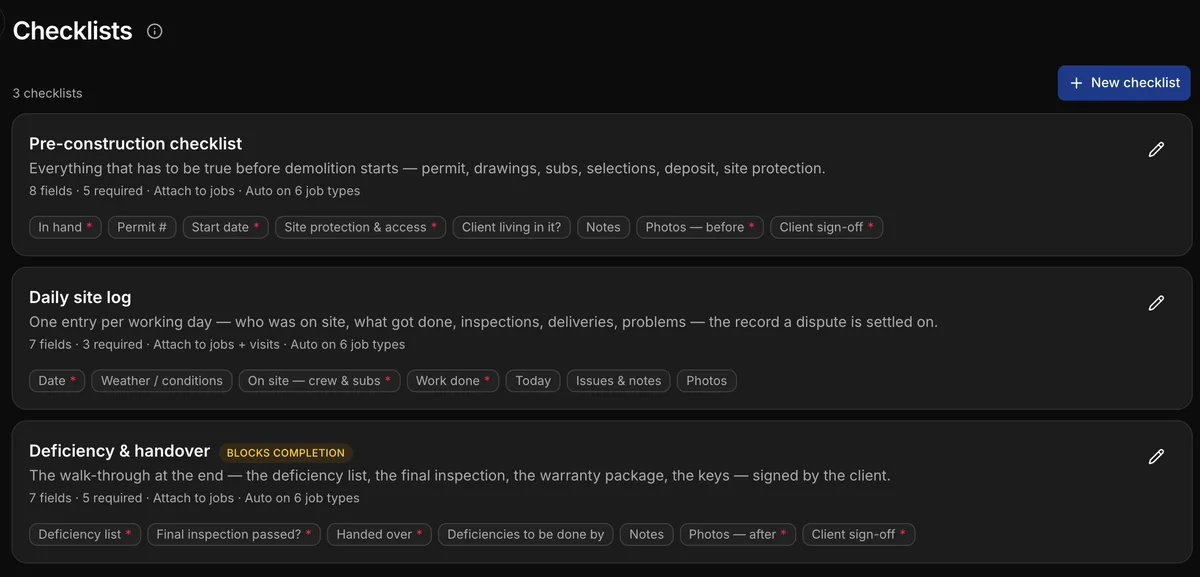The width and height of the screenshot is (1200, 577).
Task: Select 'Final inspection passed?' chip
Action: coord(235,534)
